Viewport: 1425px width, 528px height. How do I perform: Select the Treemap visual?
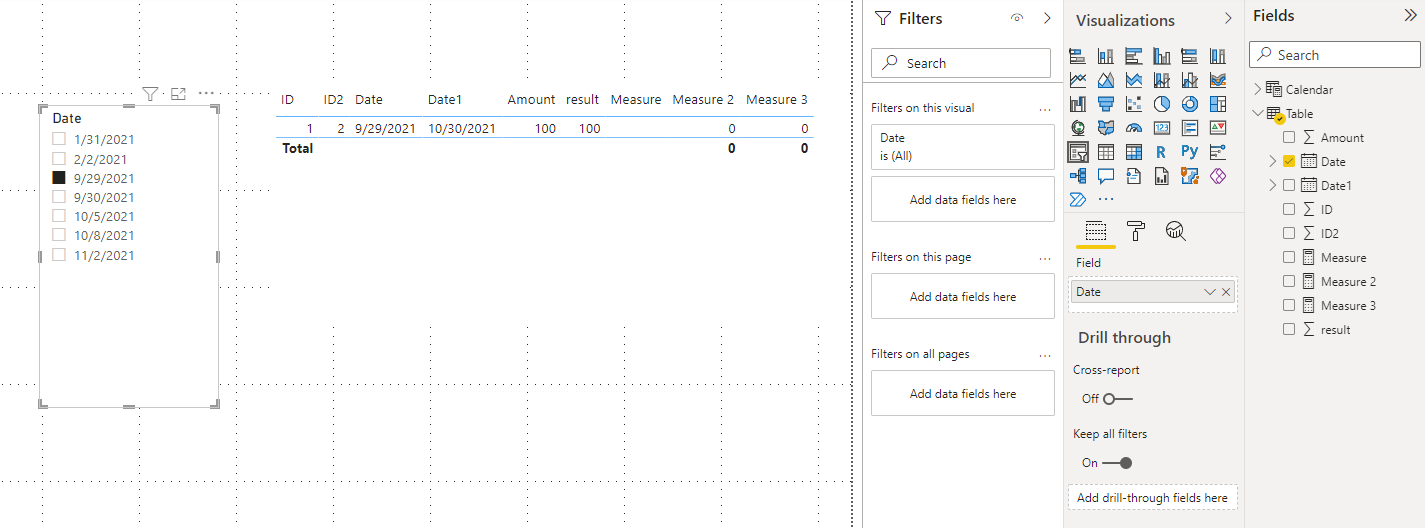(x=1218, y=104)
